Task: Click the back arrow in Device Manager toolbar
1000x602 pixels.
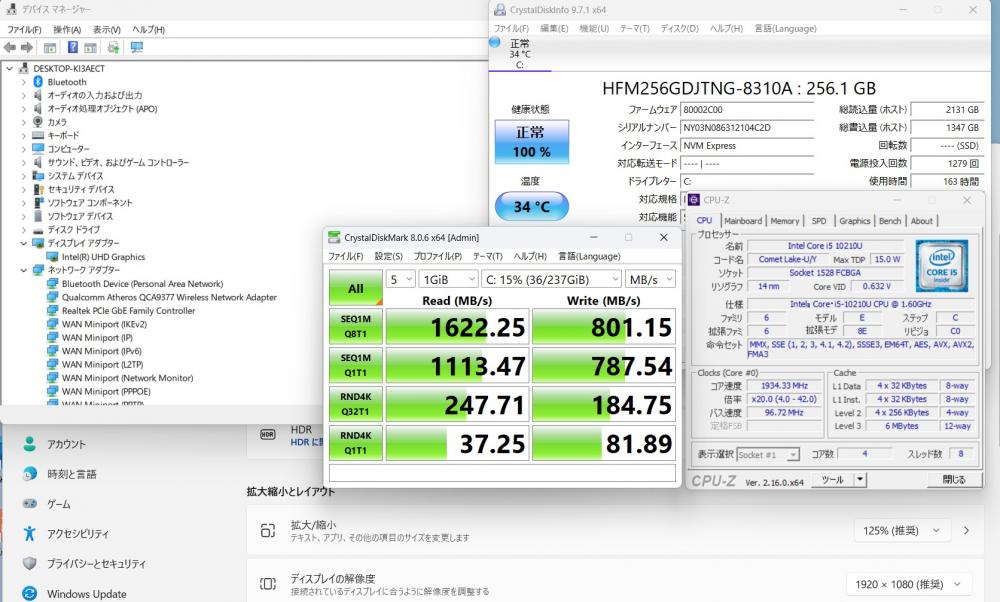Action: click(x=10, y=47)
